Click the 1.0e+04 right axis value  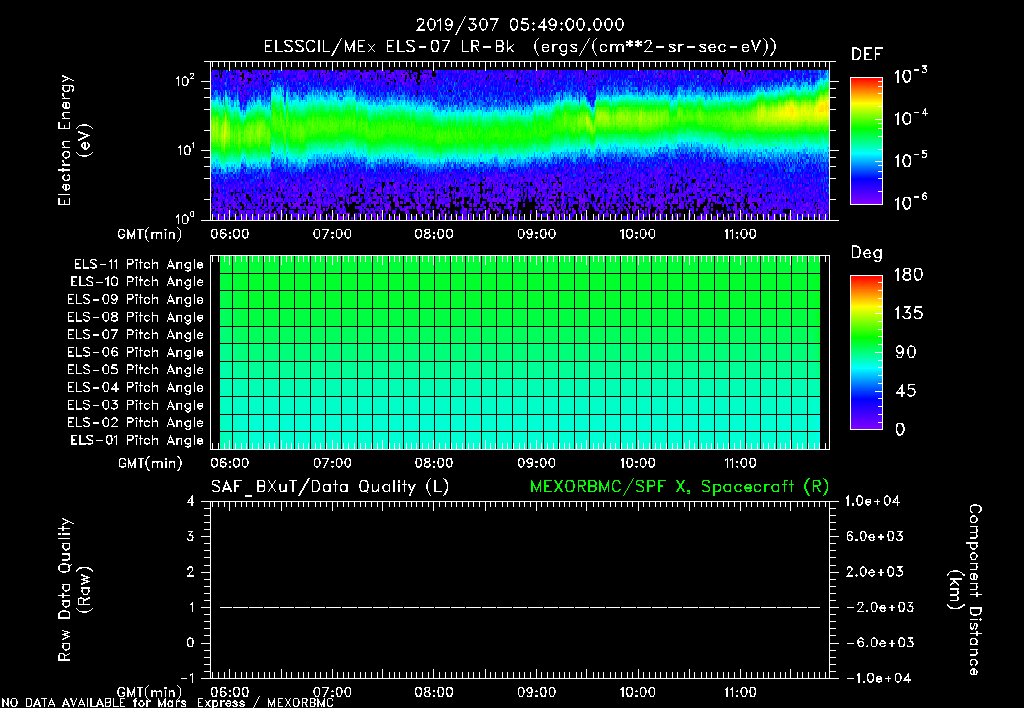pos(872,501)
